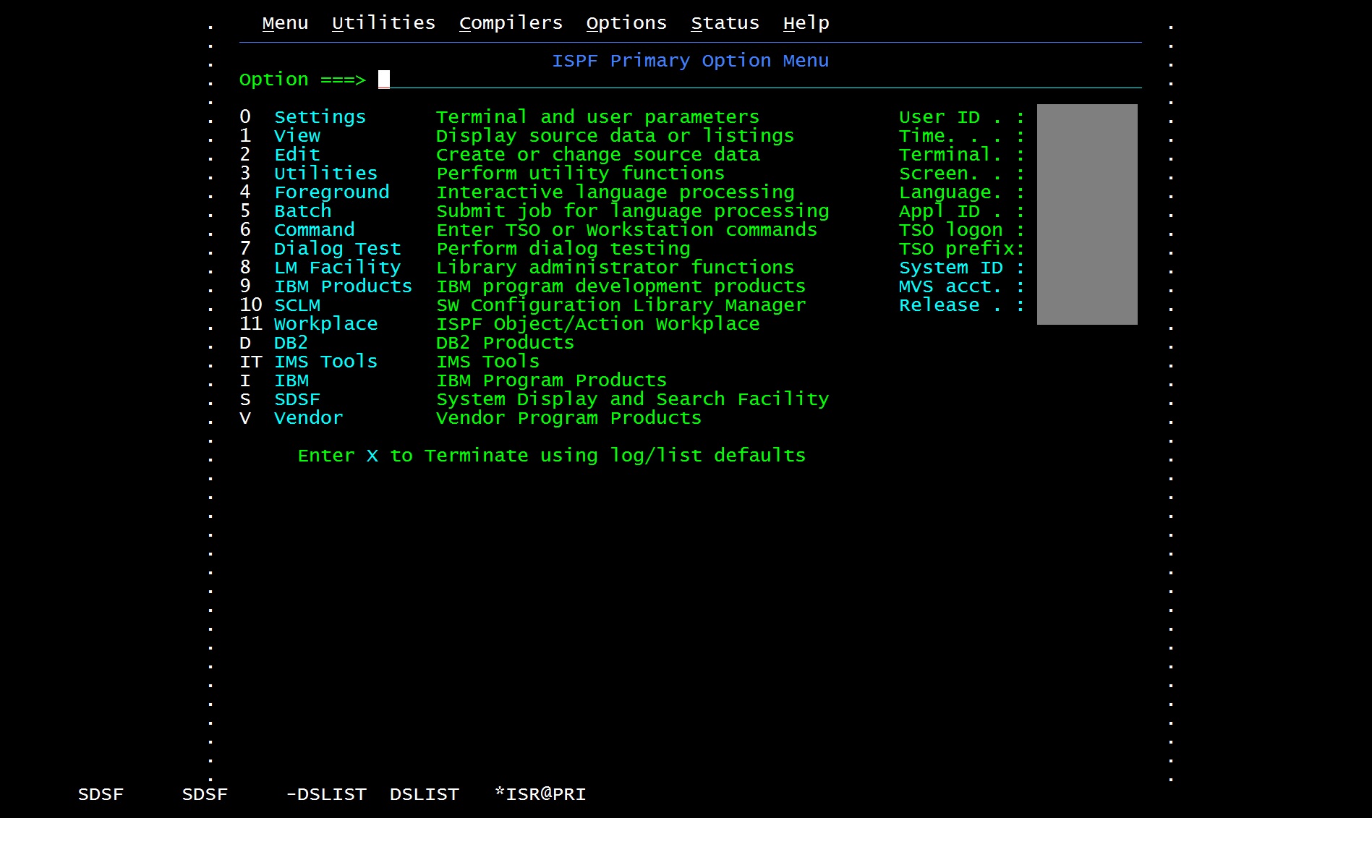
Task: Select option 9 IBM Products
Action: coord(343,286)
